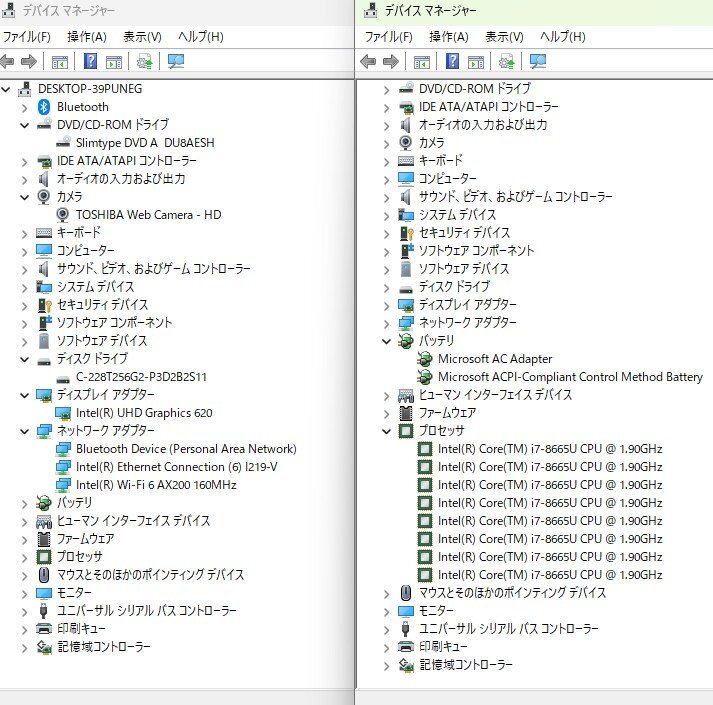
Task: Select C-228T256G2-P3D2B2S11 disk drive
Action: [141, 377]
